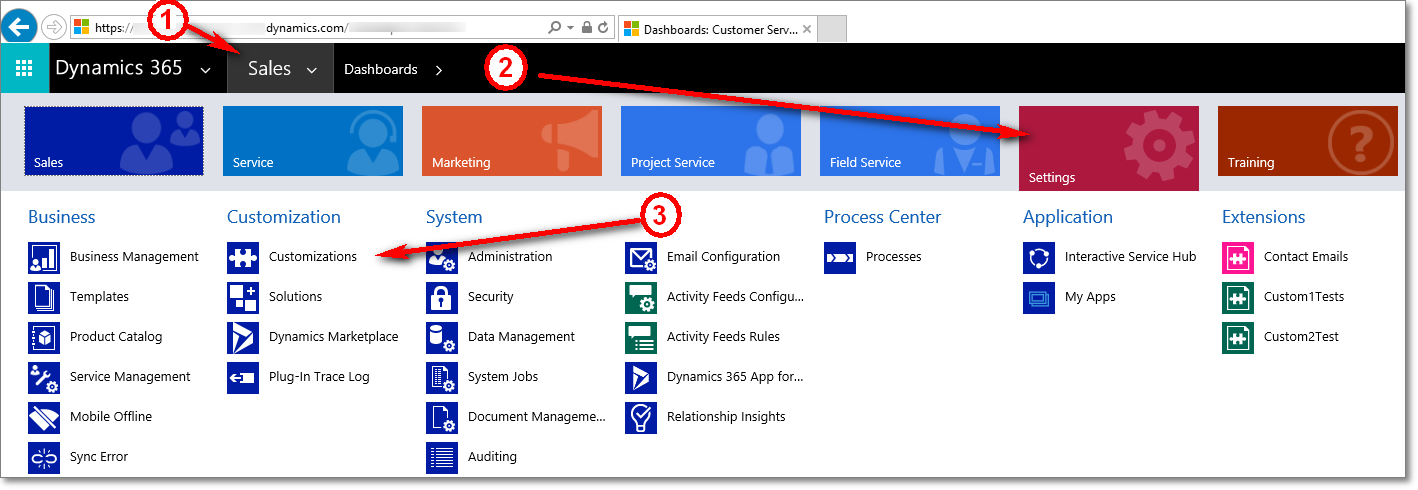The image size is (1418, 490).
Task: Click the Relationship Insights lightbulb icon
Action: point(641,417)
